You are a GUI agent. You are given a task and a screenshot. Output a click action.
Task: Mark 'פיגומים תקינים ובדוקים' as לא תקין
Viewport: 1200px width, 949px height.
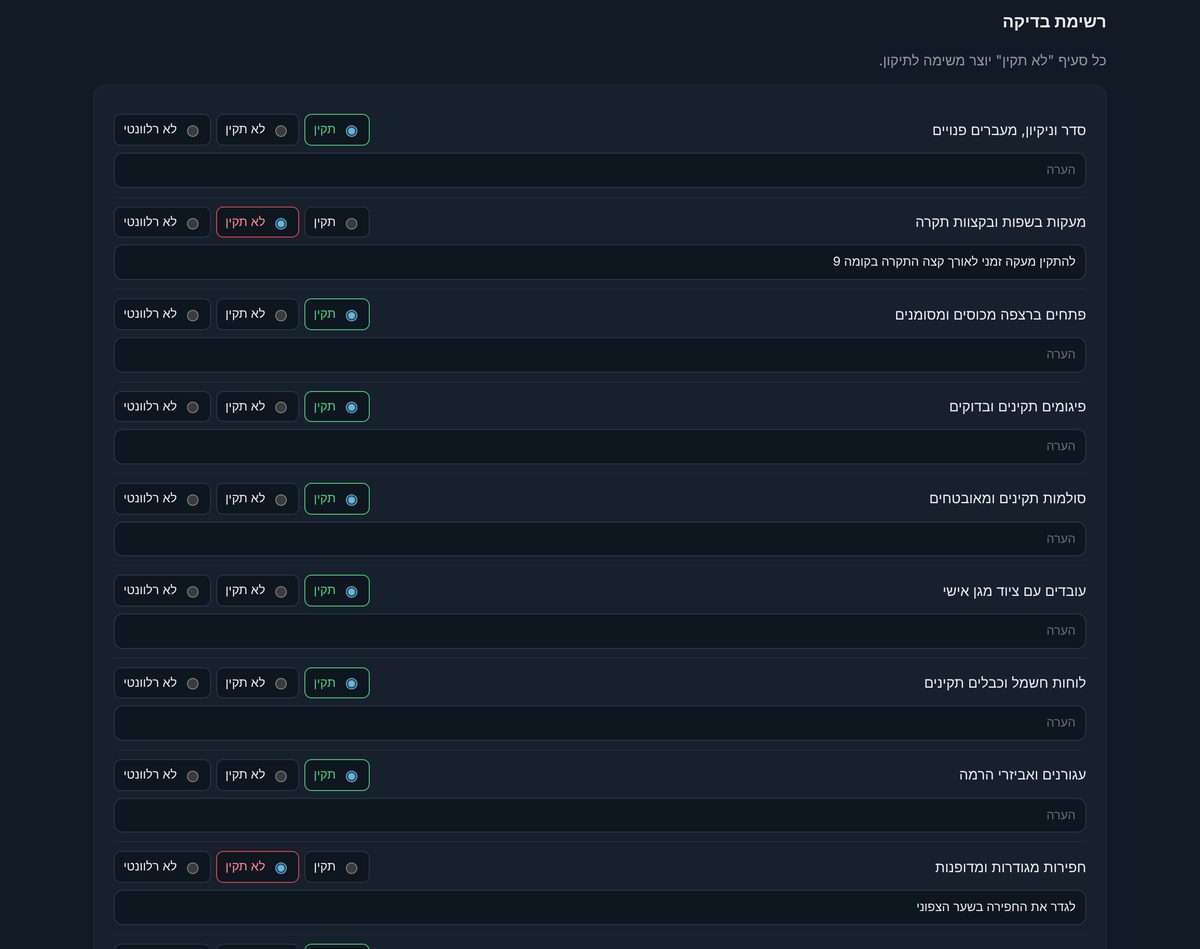pos(257,407)
